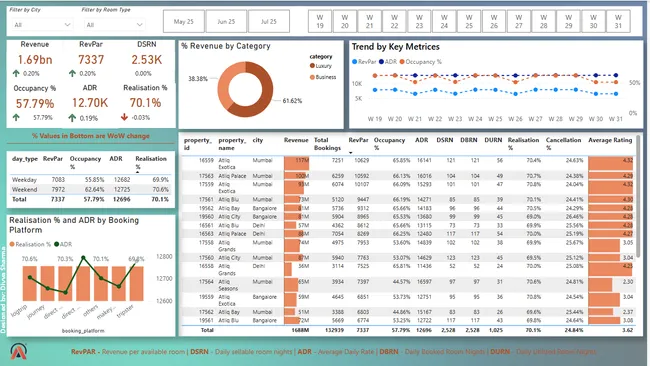The width and height of the screenshot is (650, 366).
Task: Click the AtliQ logo icon at bottom left
Action: [x=19, y=351]
